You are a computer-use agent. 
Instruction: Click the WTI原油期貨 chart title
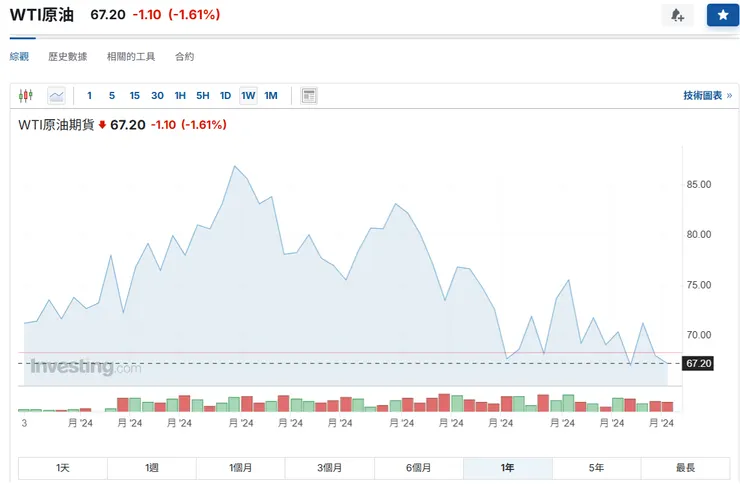click(57, 125)
